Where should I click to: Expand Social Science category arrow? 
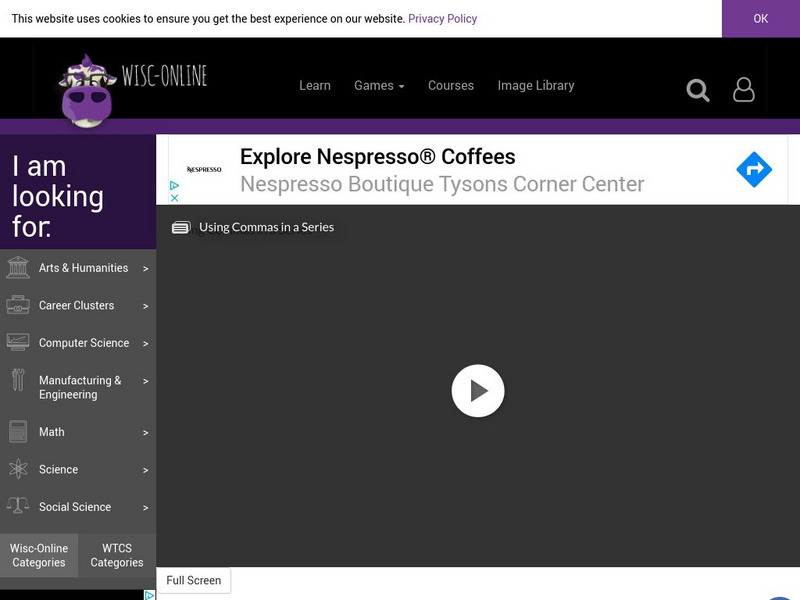click(145, 508)
